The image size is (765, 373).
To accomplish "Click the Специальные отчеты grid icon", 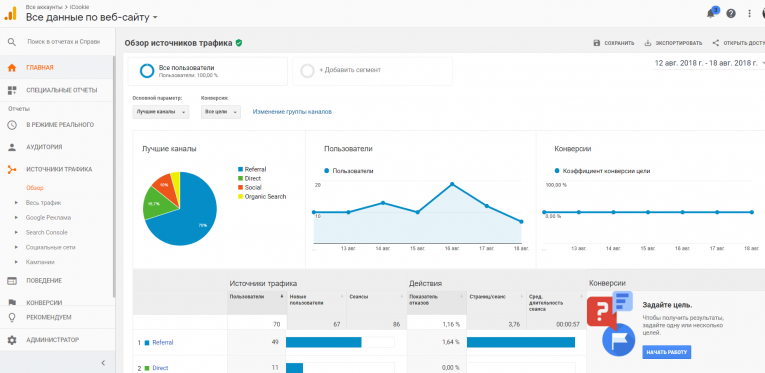I will click(x=12, y=90).
